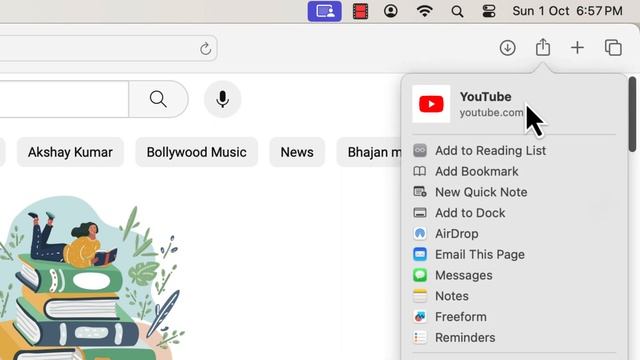Viewport: 640px width, 360px height.
Task: Choose Add to Reading List
Action: 514,151
